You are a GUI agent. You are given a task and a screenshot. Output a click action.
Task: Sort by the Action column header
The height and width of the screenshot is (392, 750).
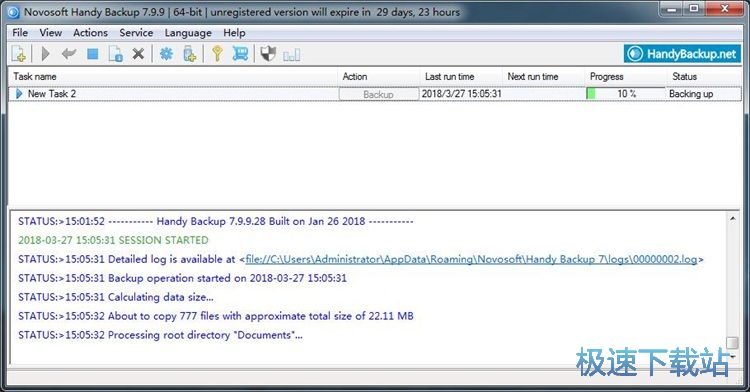(379, 76)
